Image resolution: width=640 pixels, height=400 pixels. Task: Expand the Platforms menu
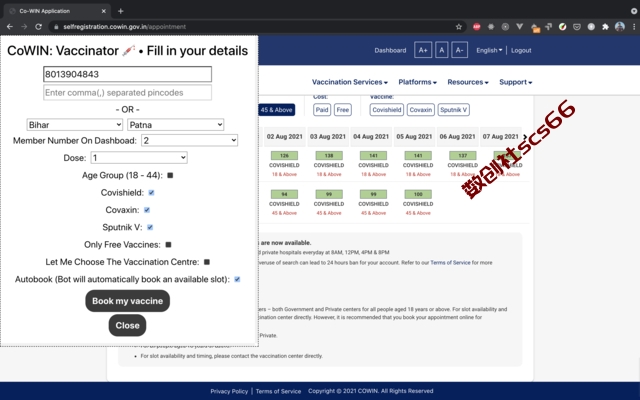(418, 82)
